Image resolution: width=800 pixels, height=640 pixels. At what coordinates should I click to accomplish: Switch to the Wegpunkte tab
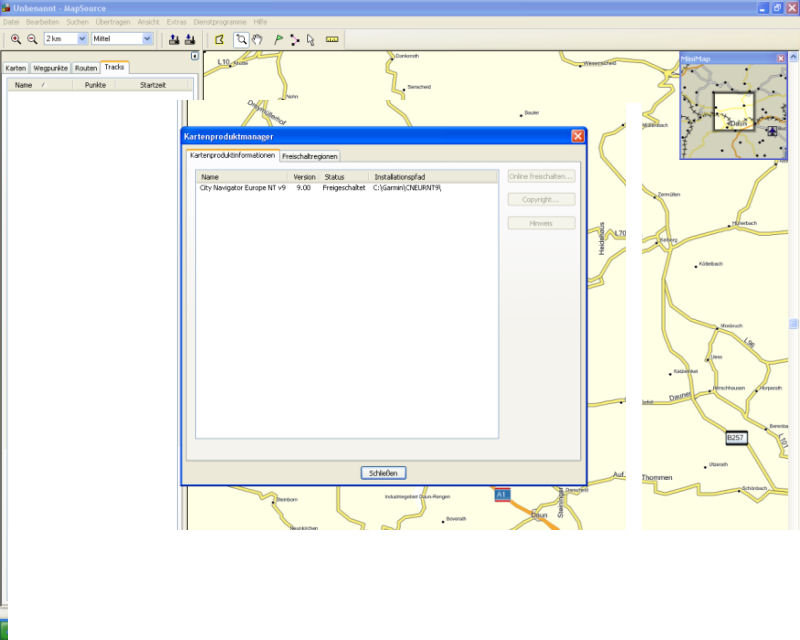click(x=50, y=68)
